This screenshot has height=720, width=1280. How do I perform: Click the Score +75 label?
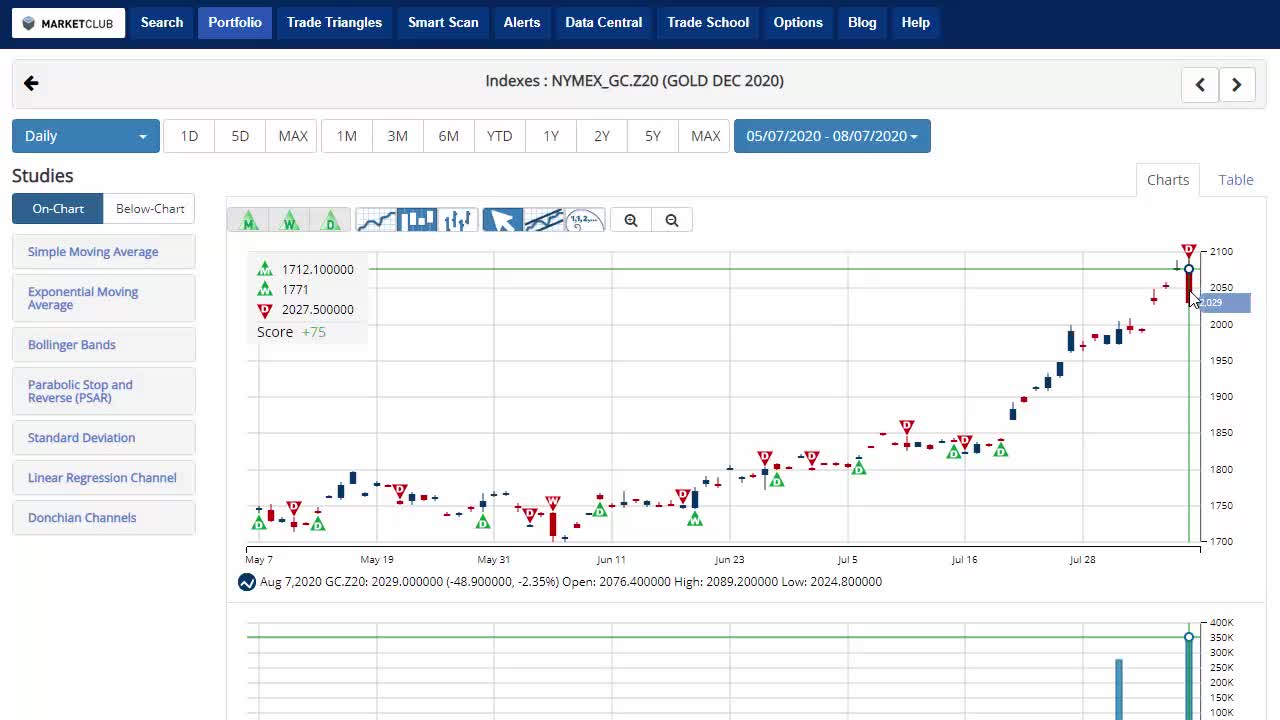(x=291, y=332)
